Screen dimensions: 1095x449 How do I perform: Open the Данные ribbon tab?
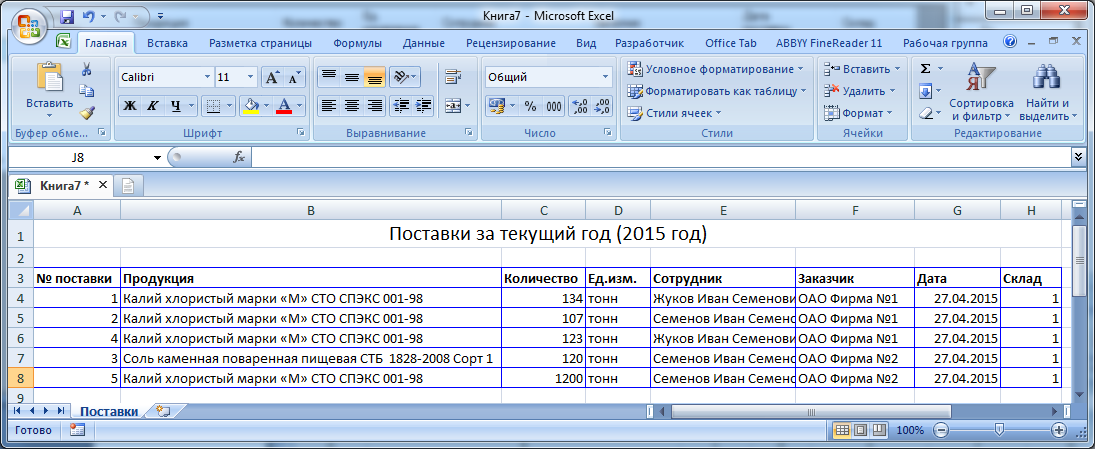pyautogui.click(x=424, y=43)
